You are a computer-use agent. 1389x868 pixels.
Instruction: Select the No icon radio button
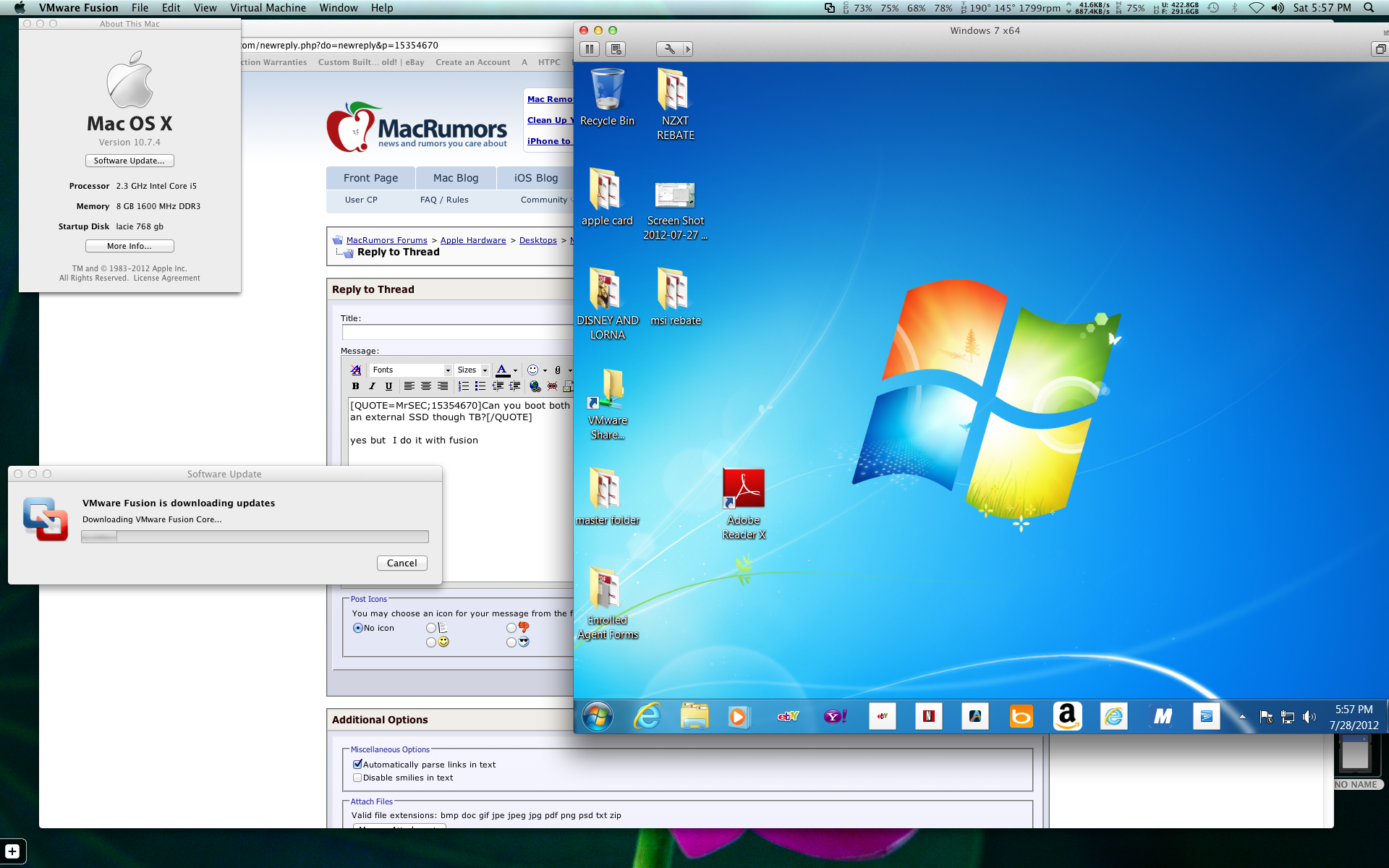pyautogui.click(x=357, y=628)
